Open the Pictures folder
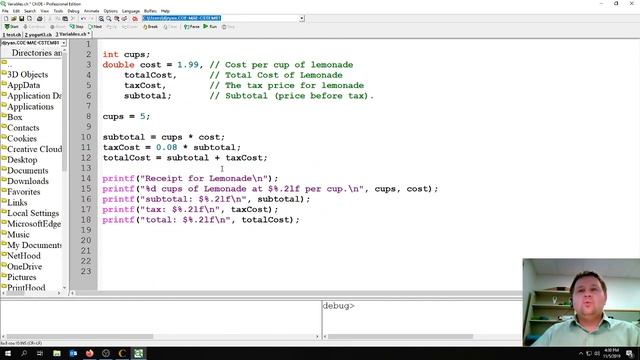This screenshot has height=360, width=640. pos(22,277)
